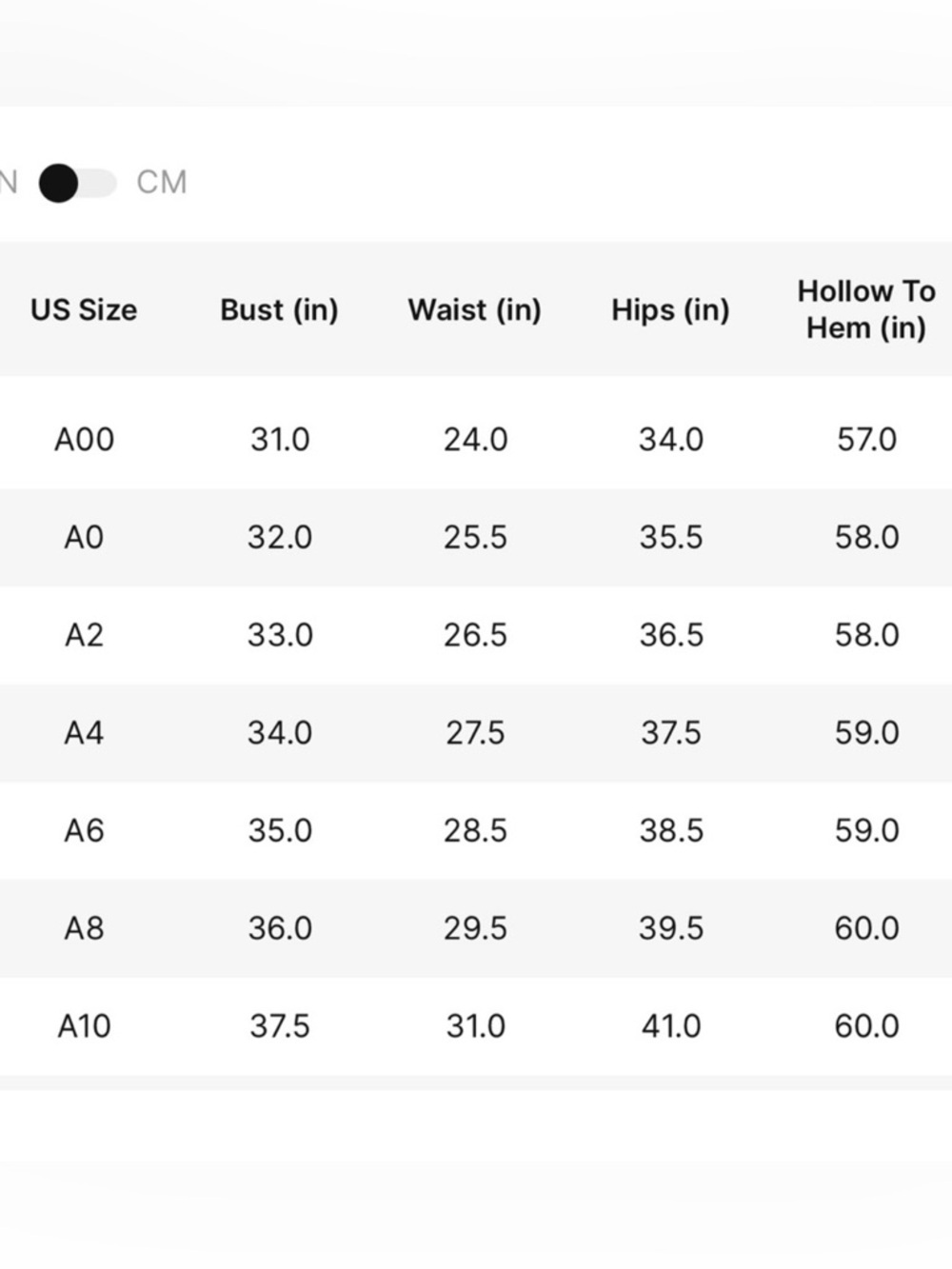
Task: Select the A0 size row label
Action: coord(84,538)
